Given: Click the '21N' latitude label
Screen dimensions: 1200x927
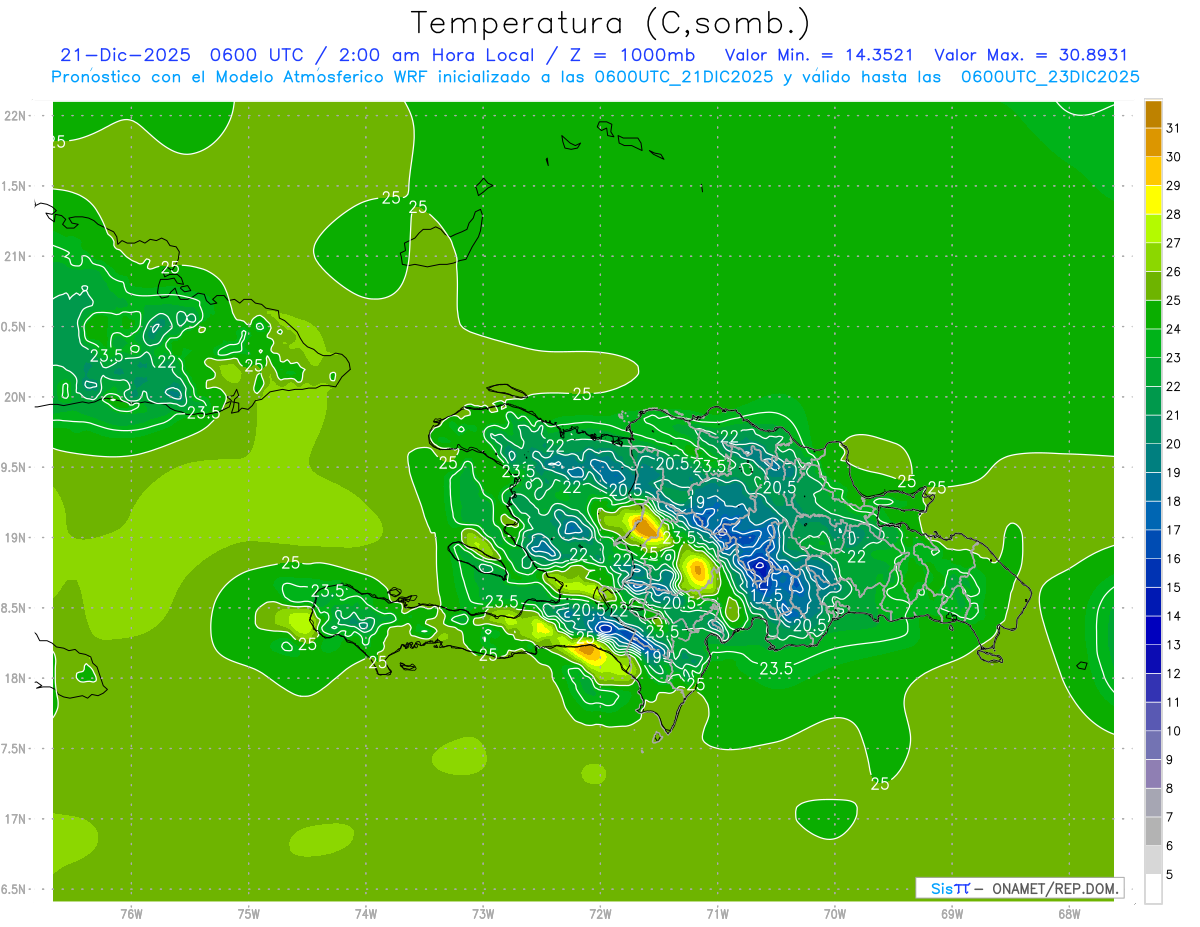Looking at the screenshot, I should [x=15, y=257].
